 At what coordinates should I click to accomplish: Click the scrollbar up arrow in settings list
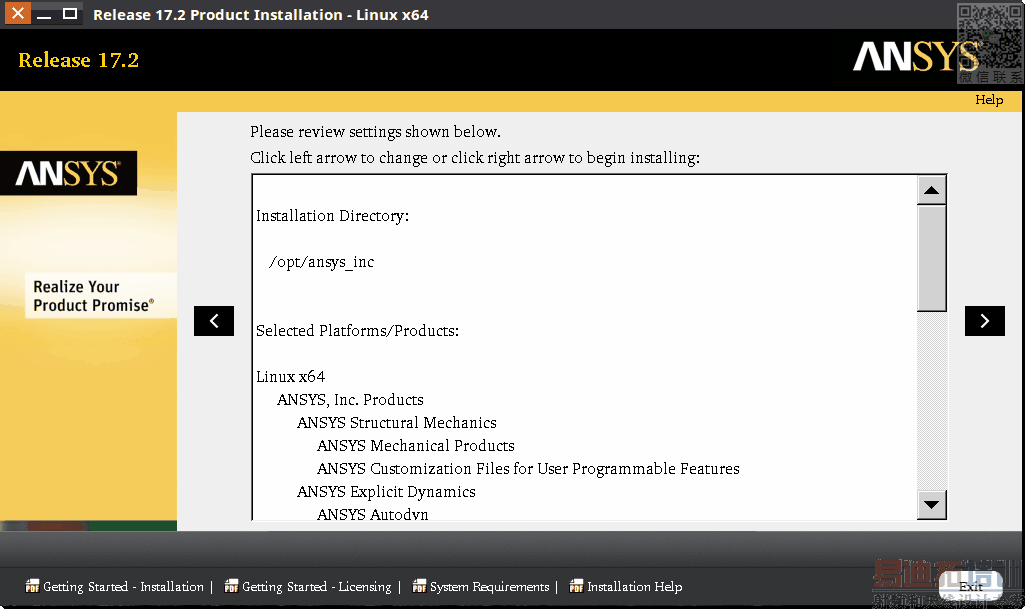point(931,191)
